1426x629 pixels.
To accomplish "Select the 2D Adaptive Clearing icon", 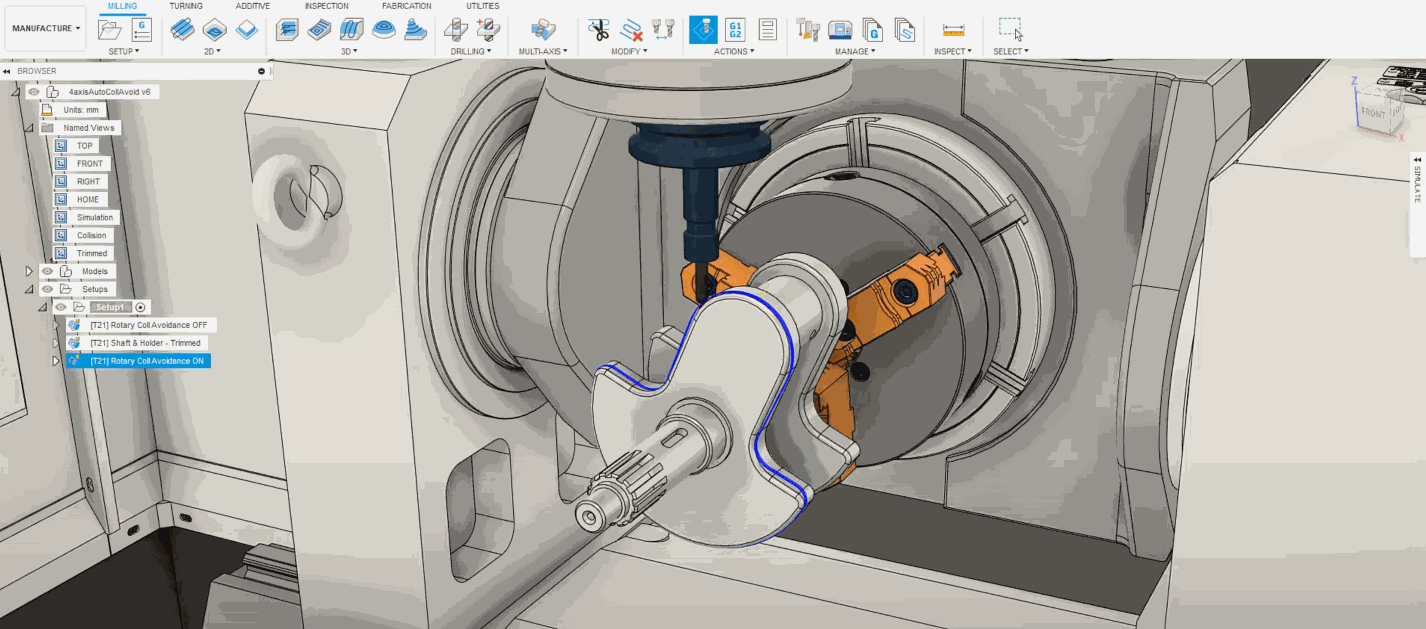I will pyautogui.click(x=183, y=30).
